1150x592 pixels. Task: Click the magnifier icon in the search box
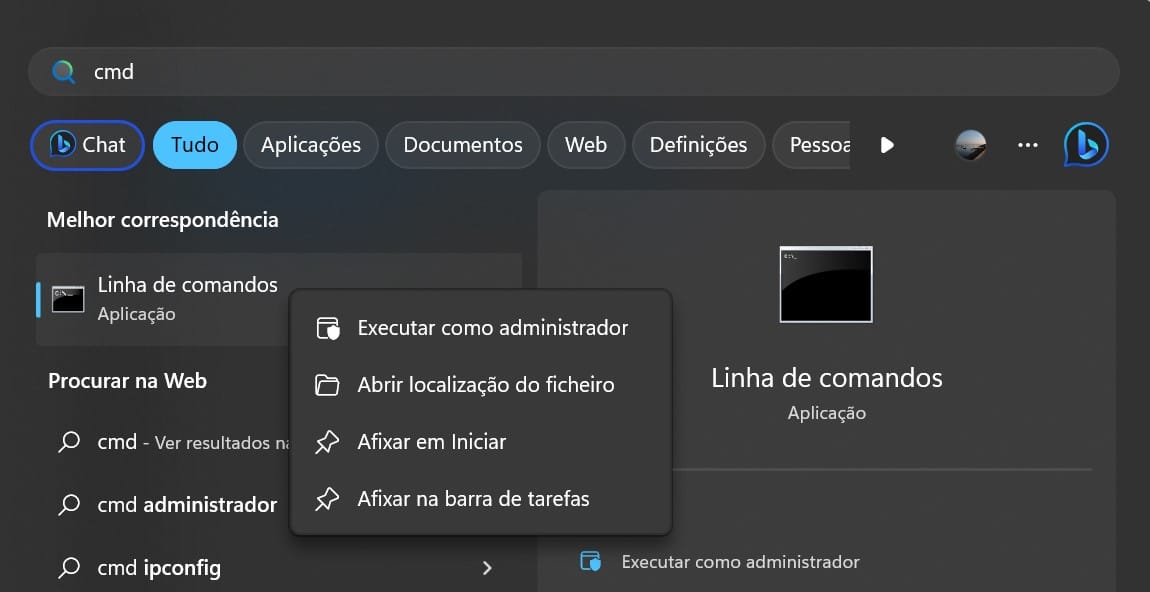pyautogui.click(x=64, y=72)
